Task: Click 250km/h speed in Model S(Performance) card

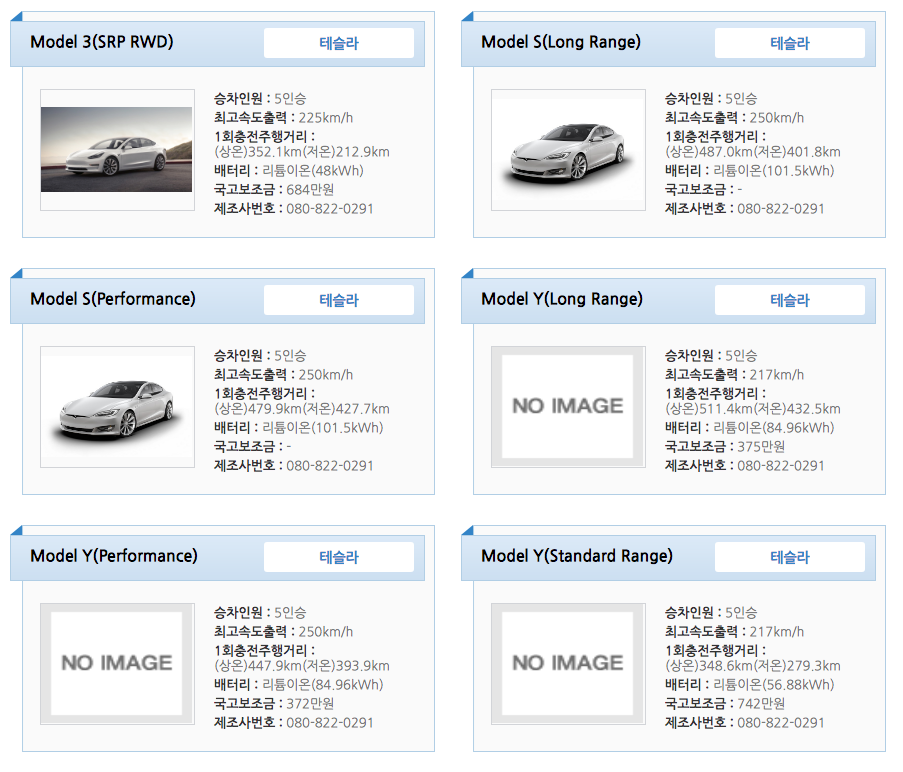Action: pyautogui.click(x=326, y=375)
